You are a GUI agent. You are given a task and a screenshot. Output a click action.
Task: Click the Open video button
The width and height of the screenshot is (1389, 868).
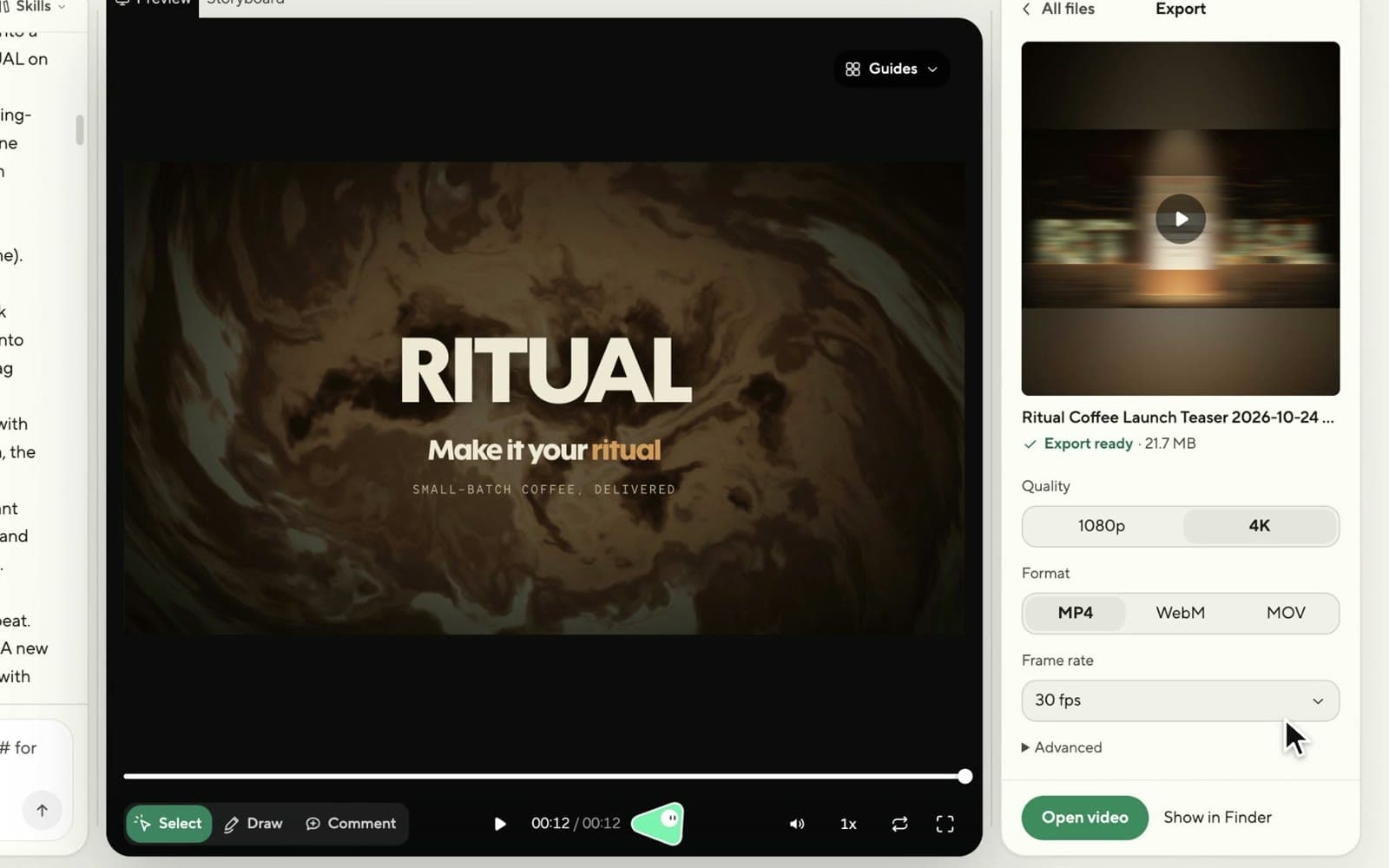pos(1084,818)
